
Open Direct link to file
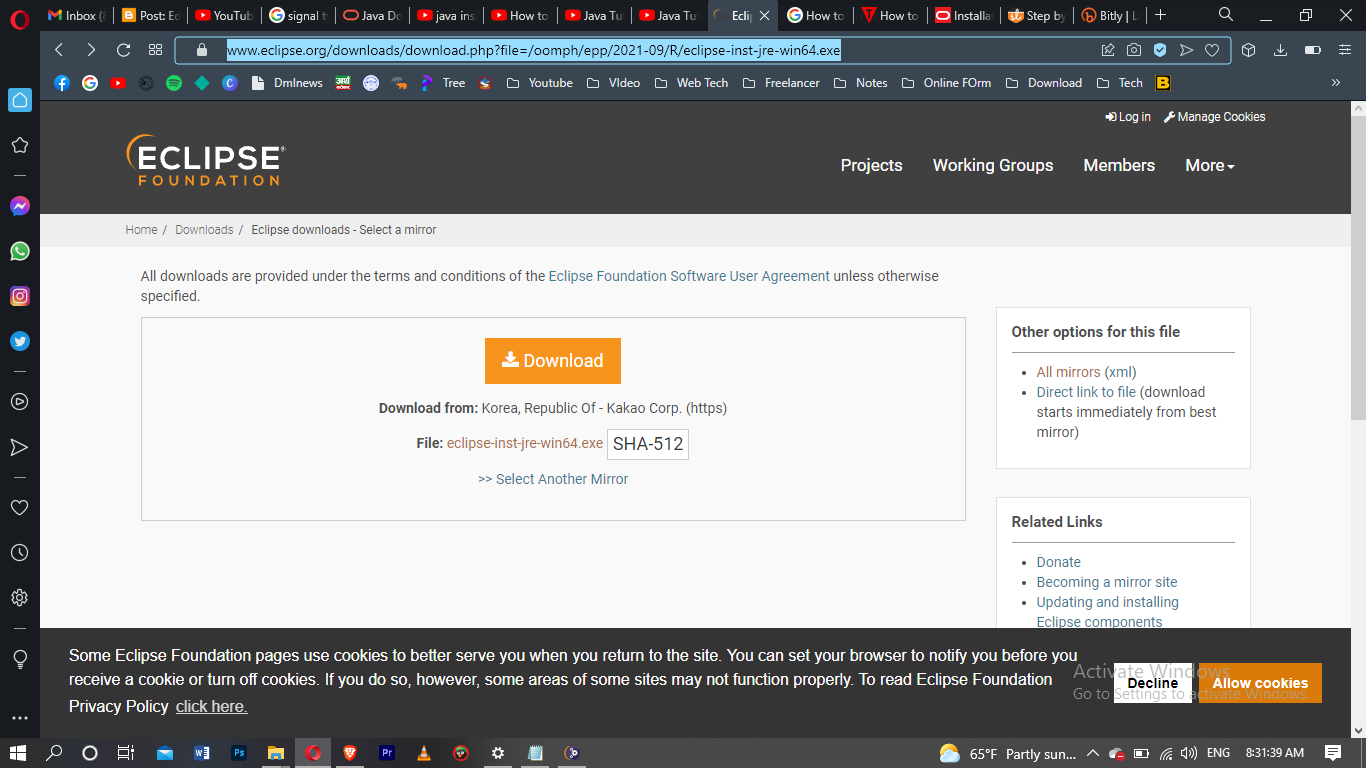1086,392
